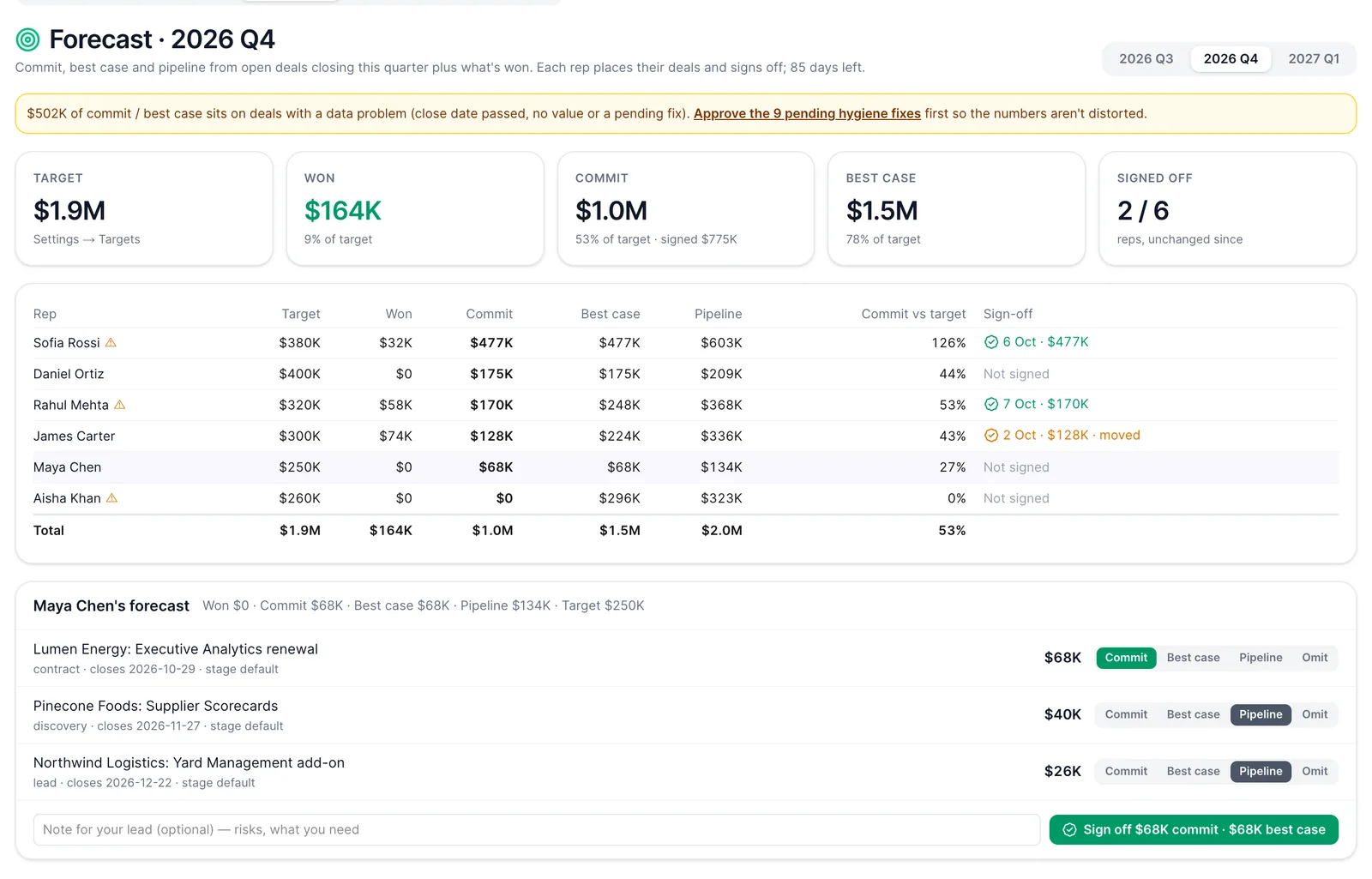Select Maya Chen rep row
The height and width of the screenshot is (879, 1372).
(x=686, y=467)
